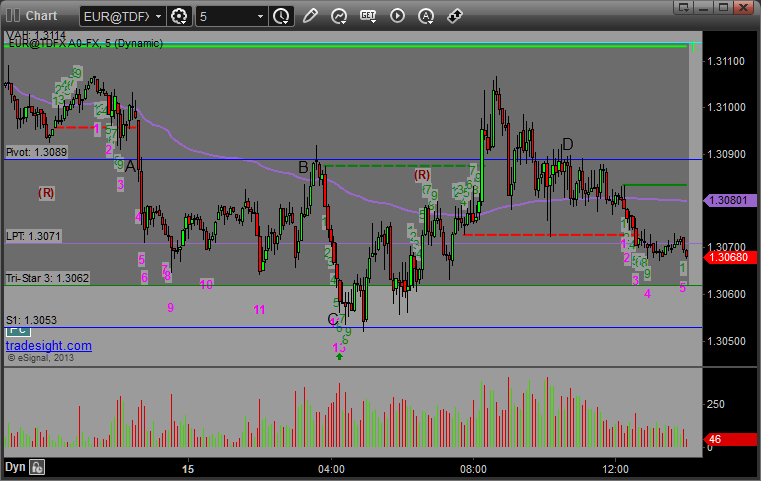Toggle the lock icon beside Dyn
This screenshot has width=761, height=481.
37,467
